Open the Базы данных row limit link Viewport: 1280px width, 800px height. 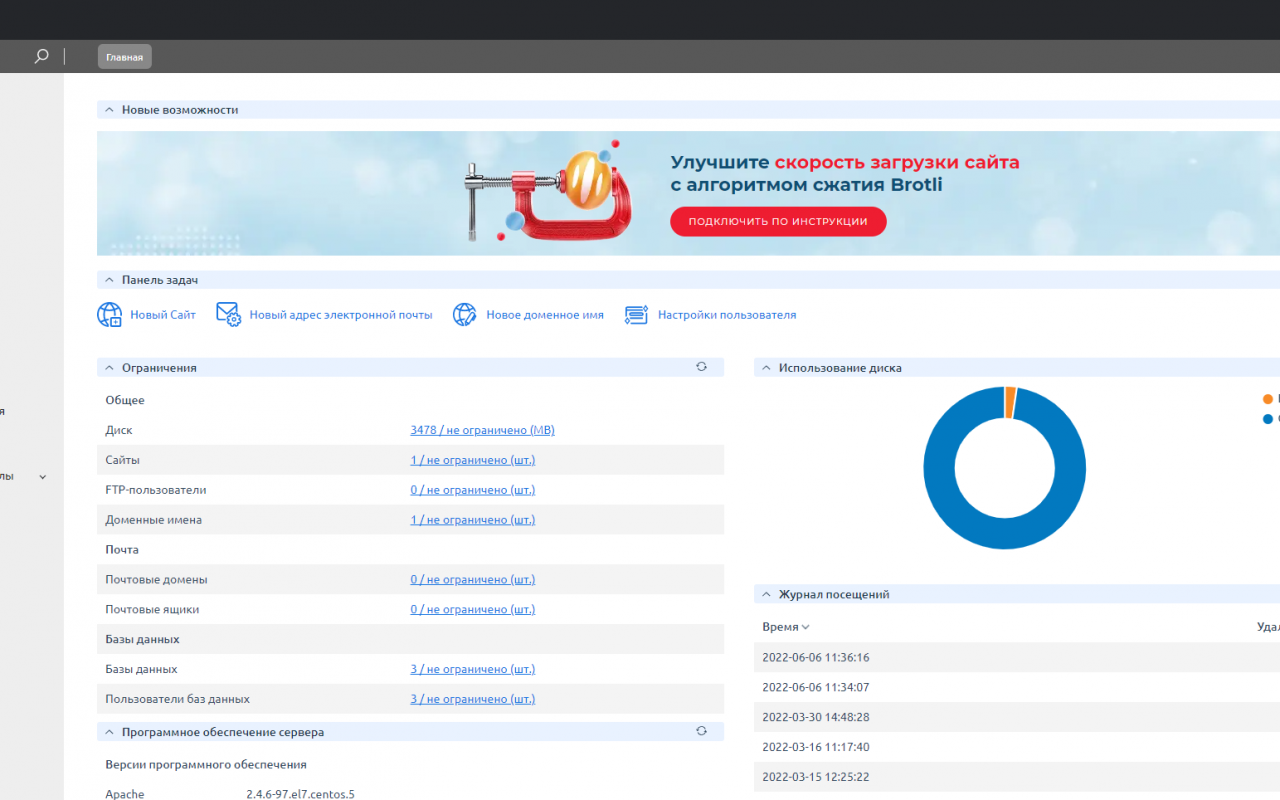[x=473, y=669]
